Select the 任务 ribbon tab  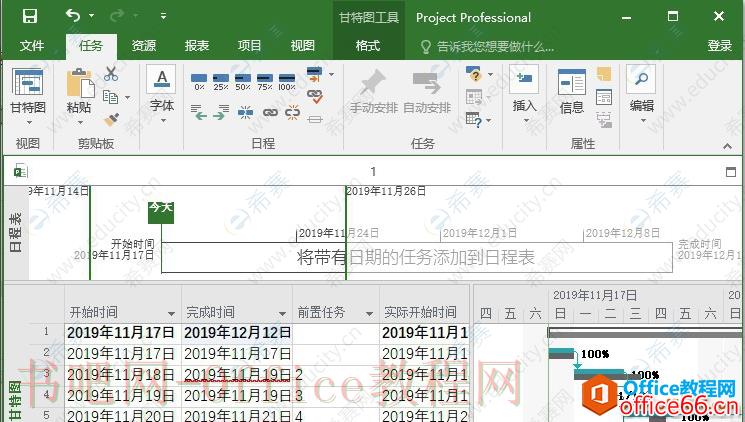pyautogui.click(x=91, y=46)
